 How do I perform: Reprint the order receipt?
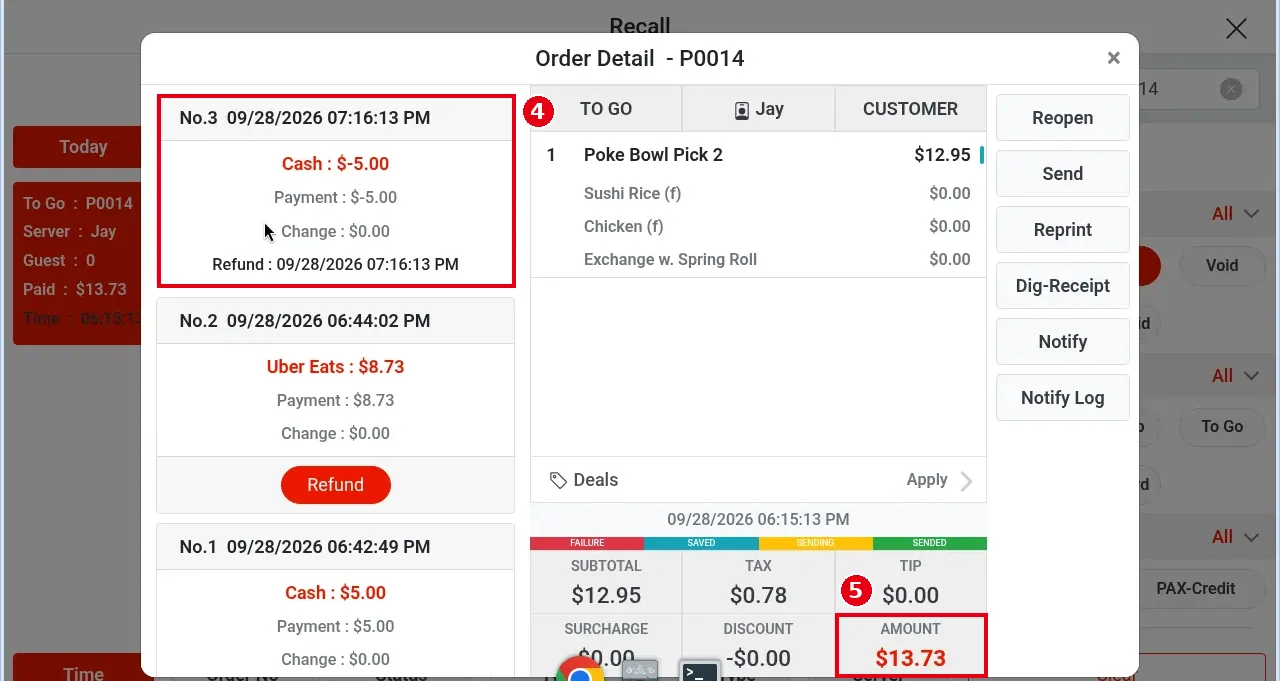pos(1062,230)
